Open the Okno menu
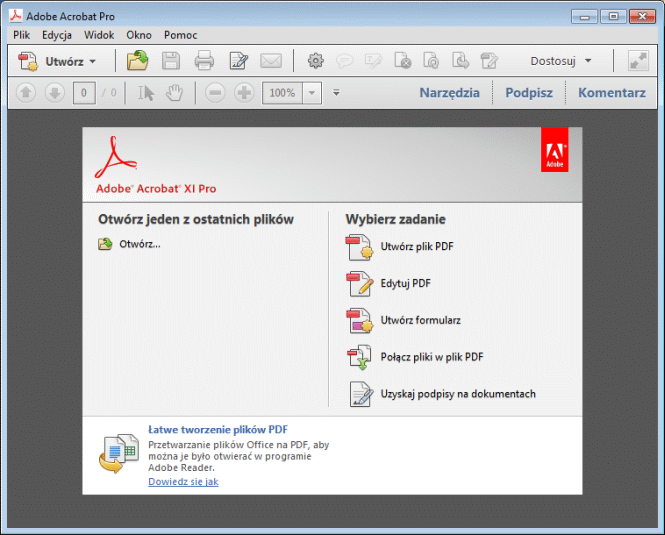 tap(139, 35)
